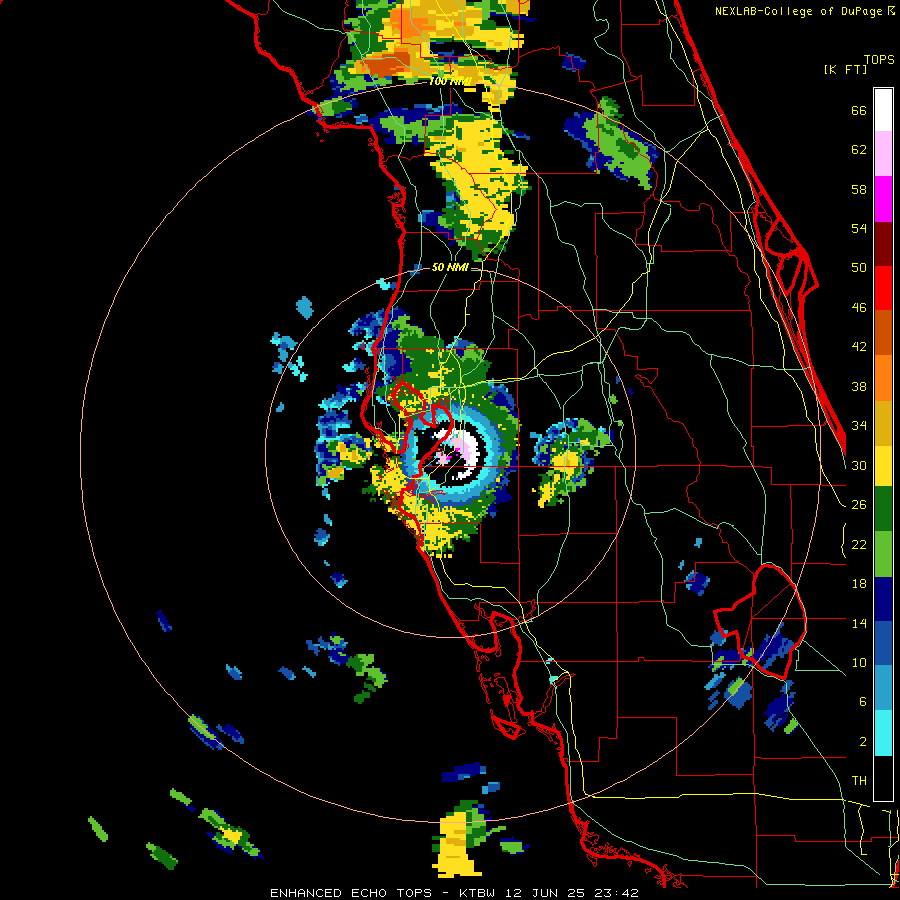The image size is (900, 900).
Task: Click the '50' legend value
Action: [859, 267]
